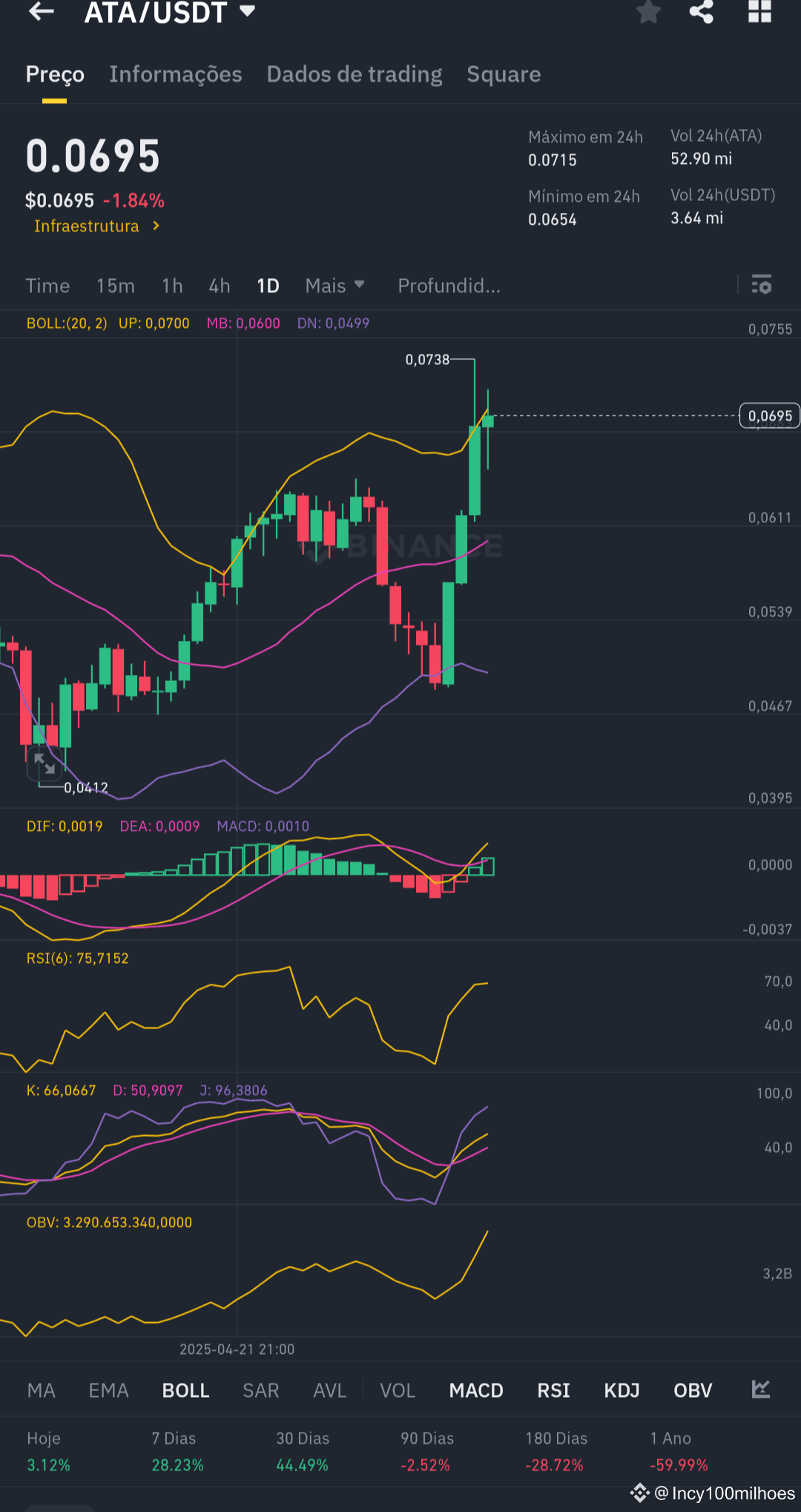Tap 30 Dias 44.49% performance value
This screenshot has height=1512, width=801.
303,1465
